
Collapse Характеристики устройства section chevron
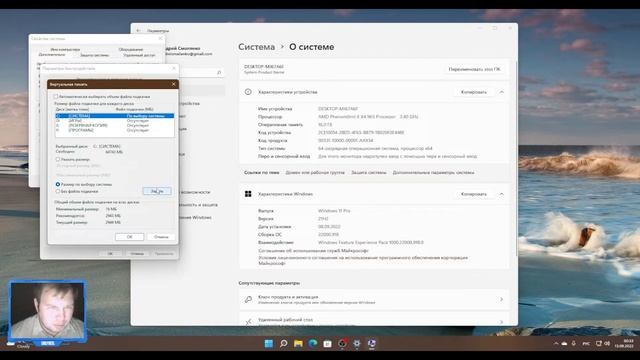tap(502, 92)
